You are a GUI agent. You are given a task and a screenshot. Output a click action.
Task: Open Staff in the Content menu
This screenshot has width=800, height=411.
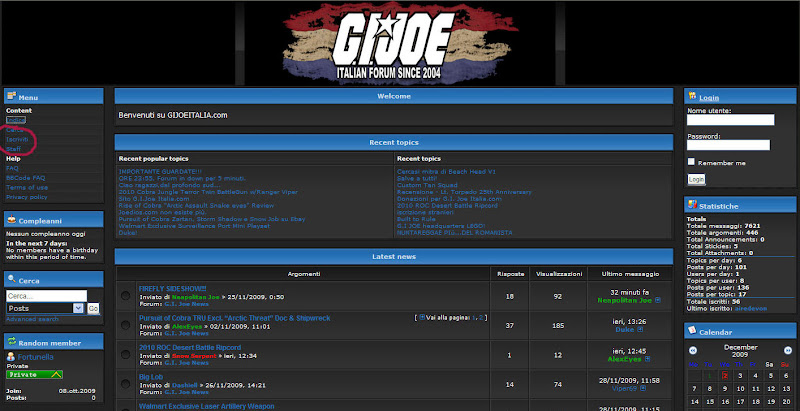pyautogui.click(x=13, y=149)
